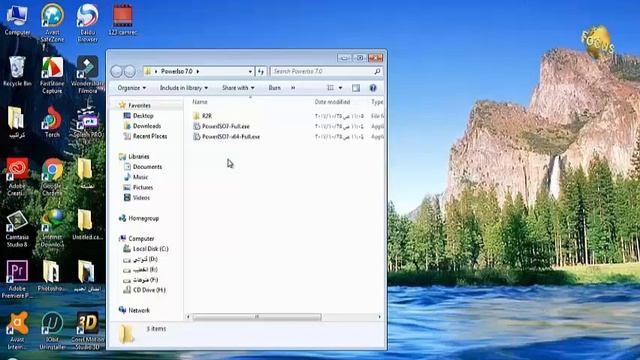Click the Burn toolbar button
The image size is (640, 360).
coord(275,88)
